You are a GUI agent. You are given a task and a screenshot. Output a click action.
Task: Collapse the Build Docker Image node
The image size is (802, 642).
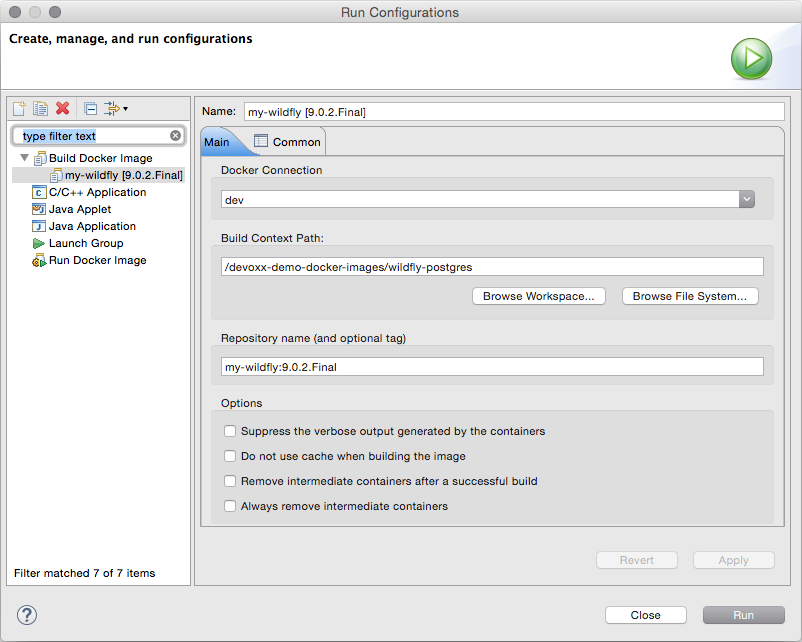click(x=24, y=158)
